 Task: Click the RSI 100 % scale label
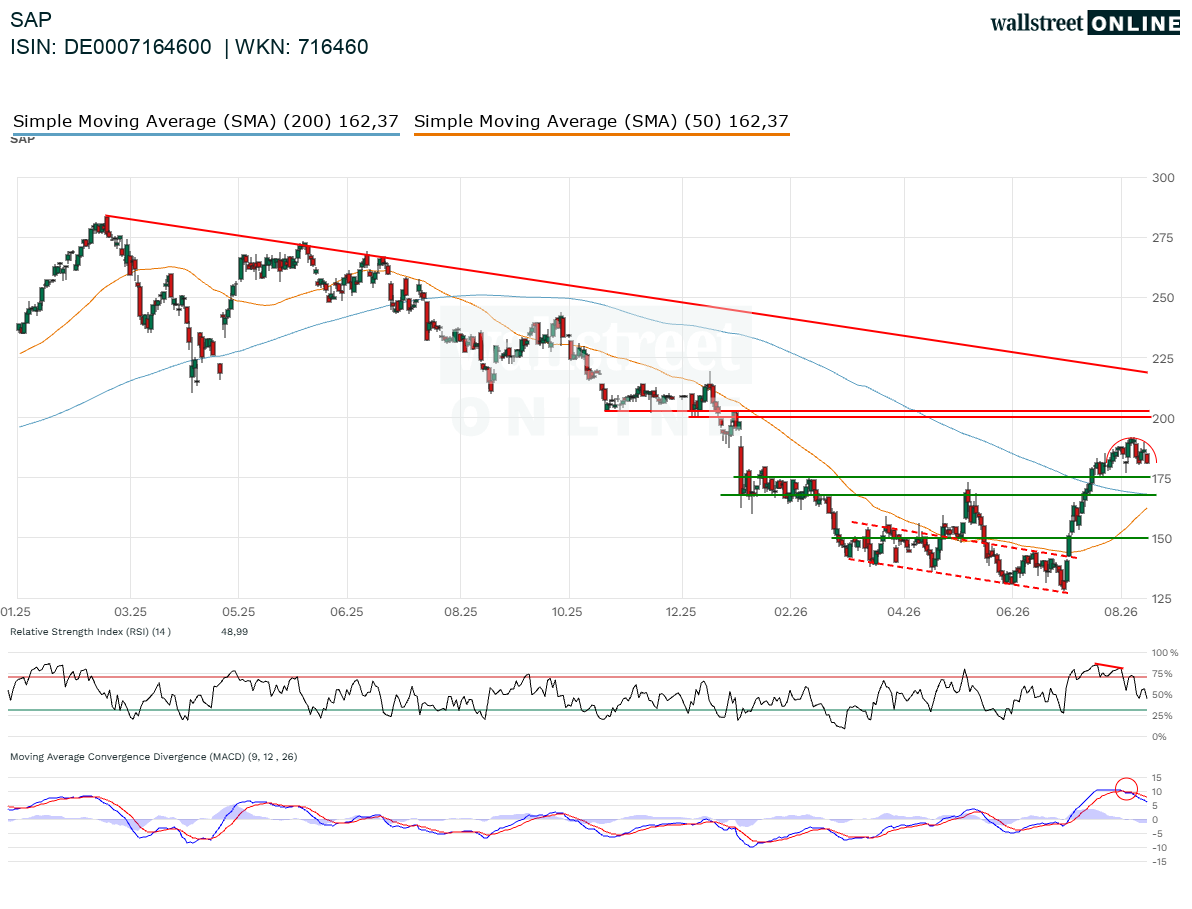coord(1165,653)
